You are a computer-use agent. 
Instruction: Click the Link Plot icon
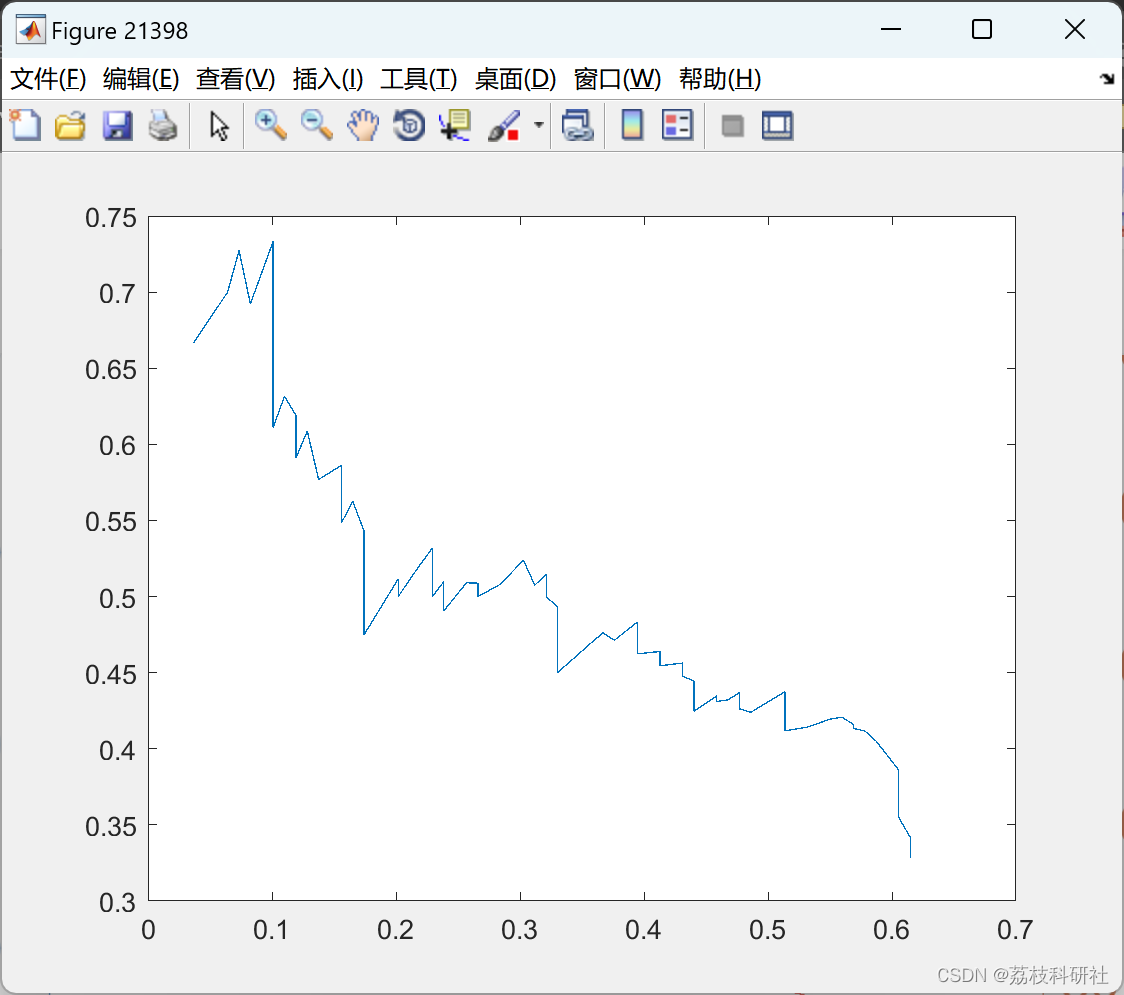(x=577, y=126)
